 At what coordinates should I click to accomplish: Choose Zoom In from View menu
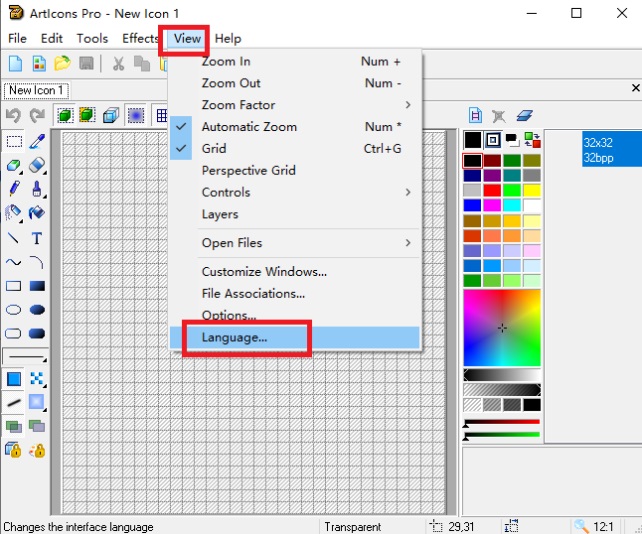[x=295, y=61]
